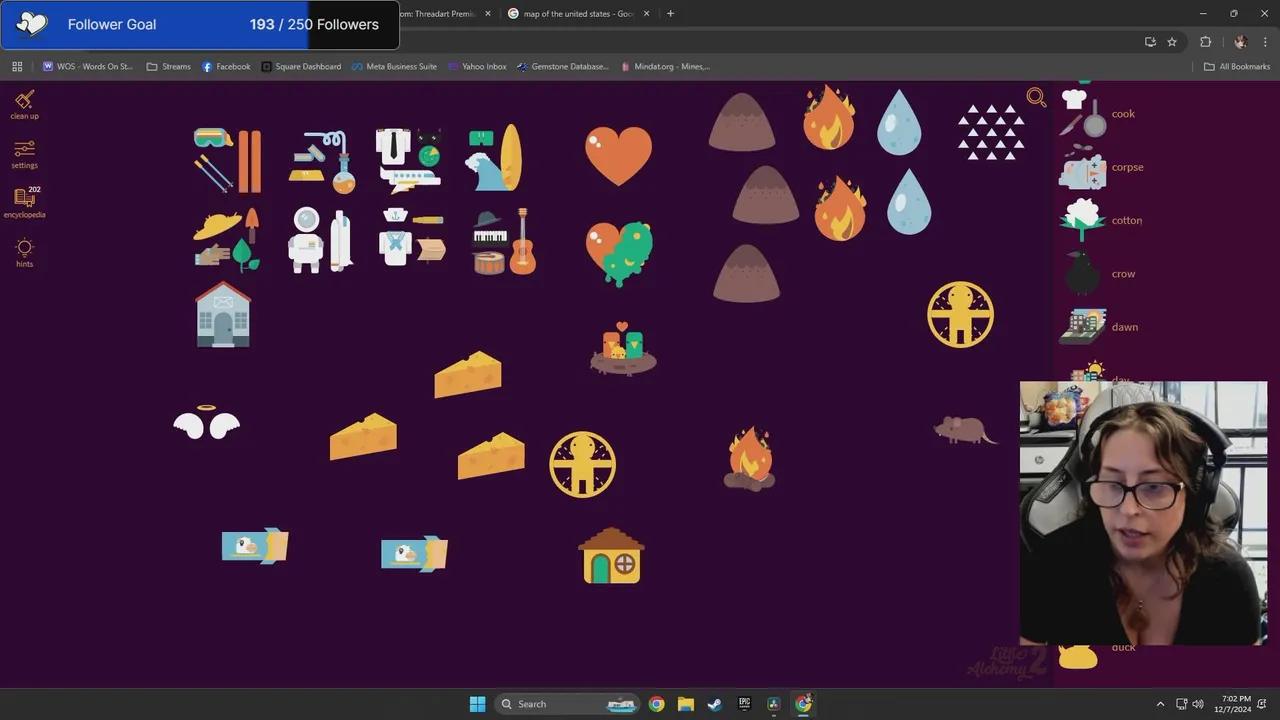The width and height of the screenshot is (1280, 720).
Task: Open the Chrome apps grid shortcut
Action: pos(17,67)
